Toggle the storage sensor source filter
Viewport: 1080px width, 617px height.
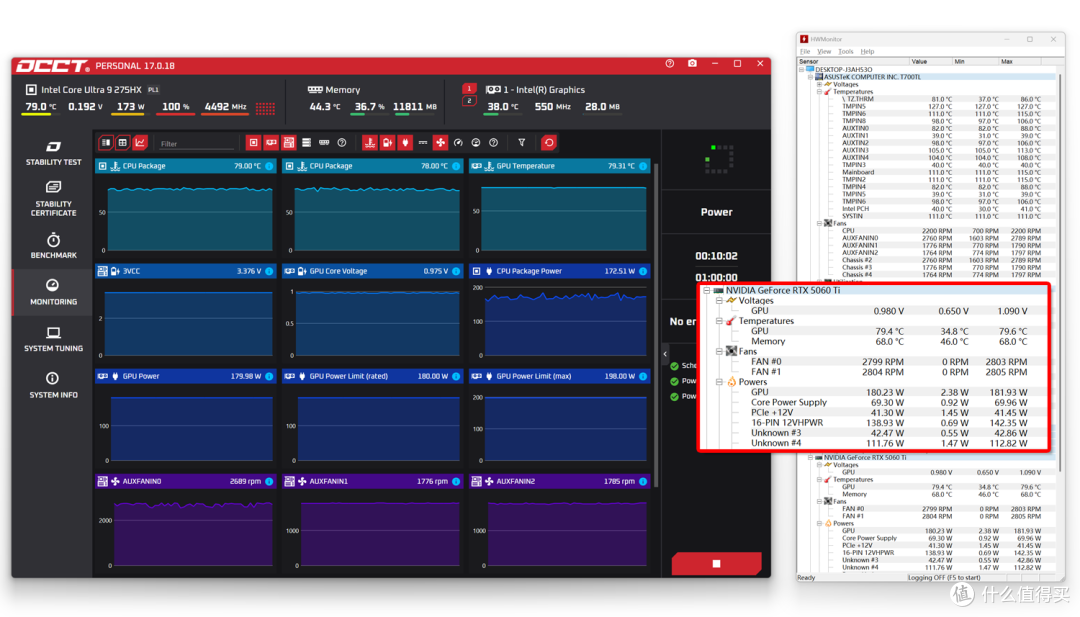click(x=307, y=143)
